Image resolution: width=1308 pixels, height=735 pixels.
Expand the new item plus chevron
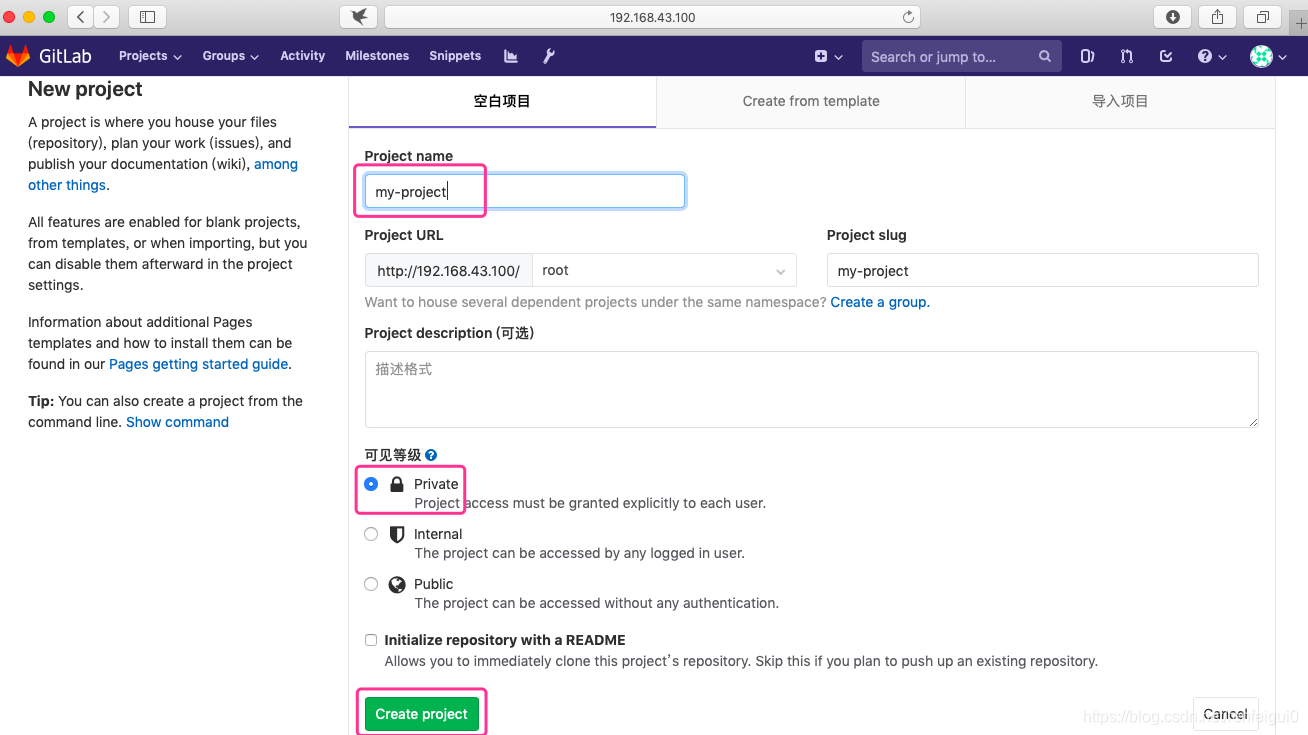pyautogui.click(x=838, y=57)
